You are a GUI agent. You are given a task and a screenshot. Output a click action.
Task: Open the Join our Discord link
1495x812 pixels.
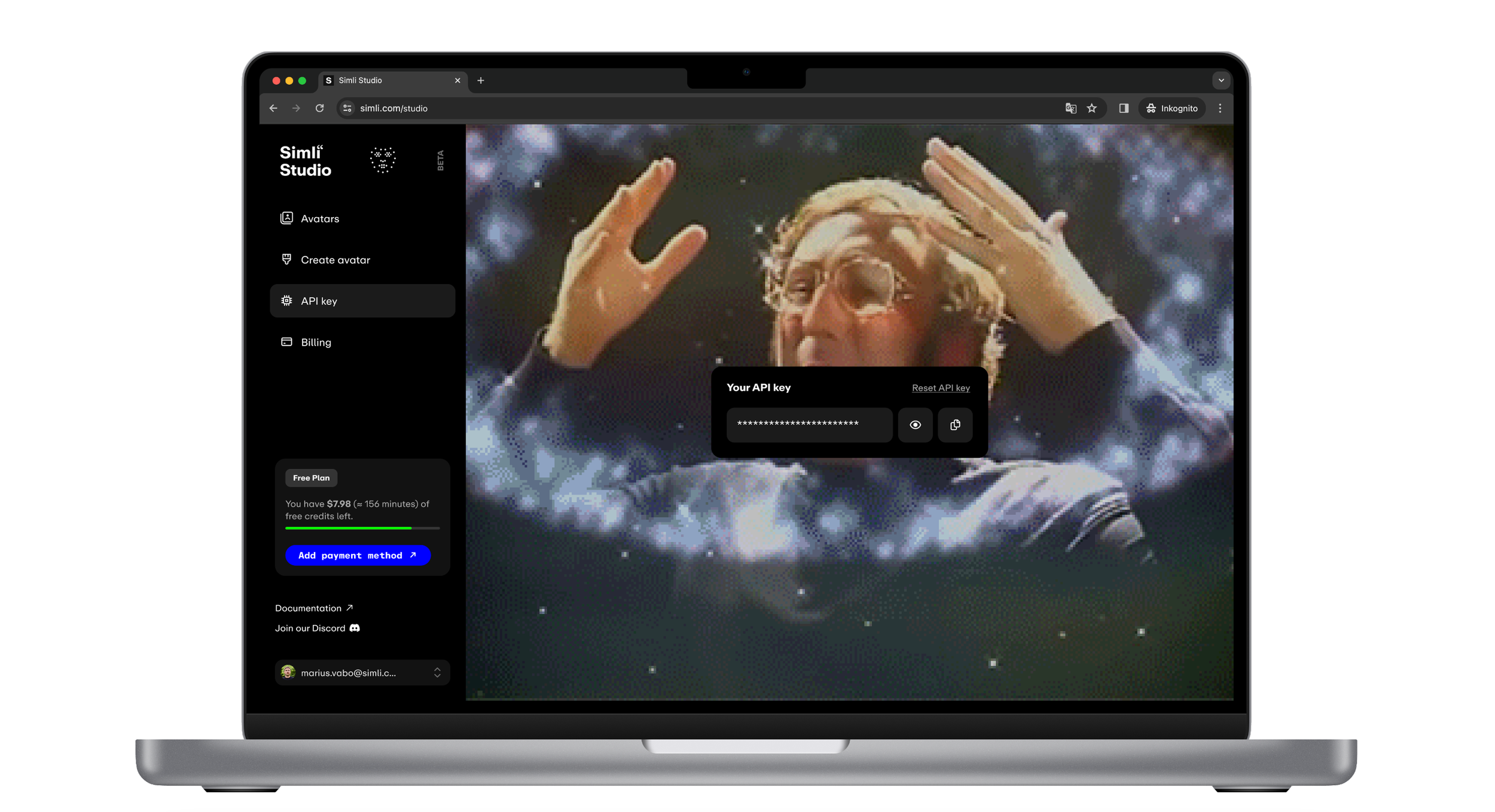coord(317,628)
